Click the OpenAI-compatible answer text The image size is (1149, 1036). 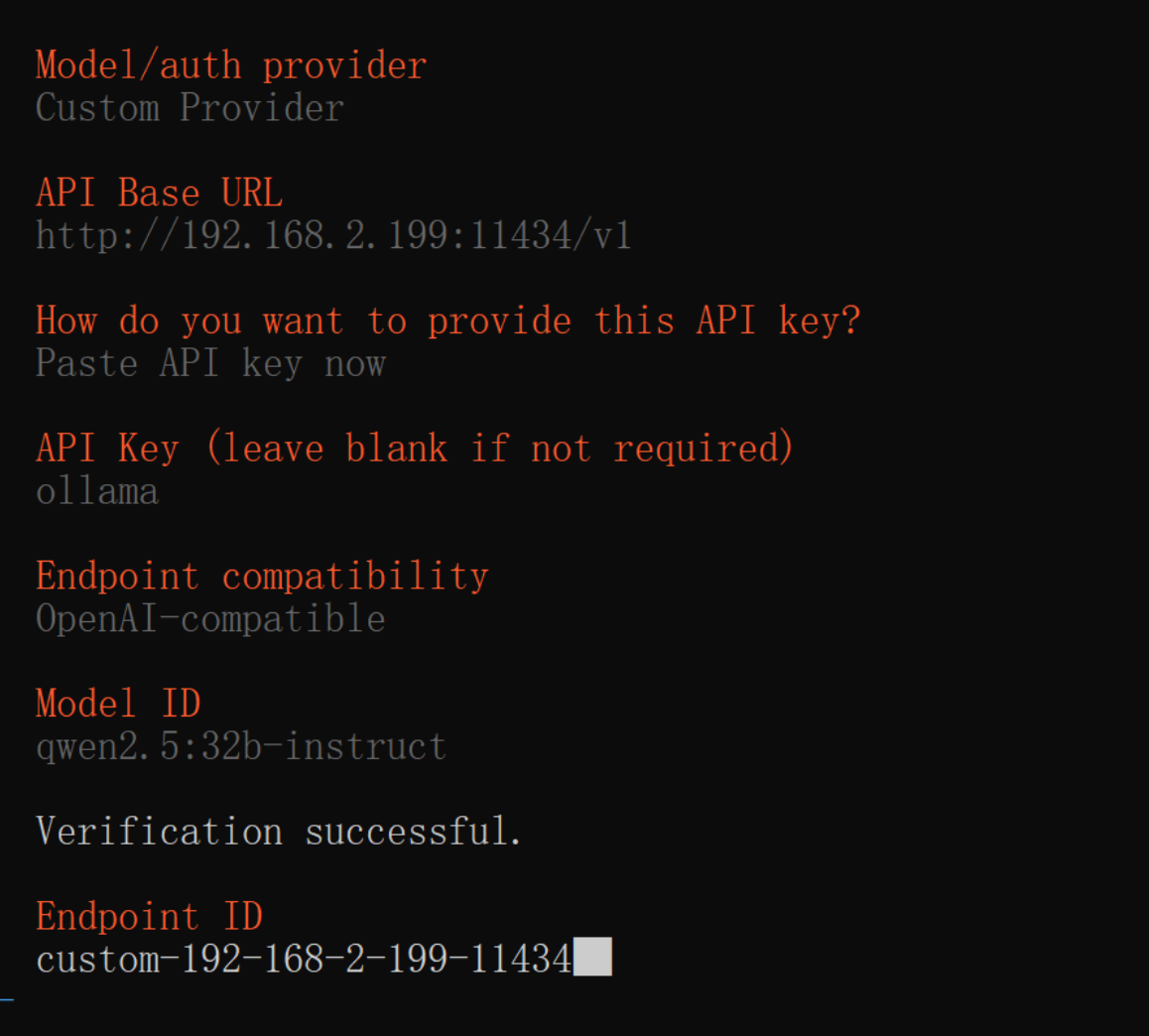210,619
